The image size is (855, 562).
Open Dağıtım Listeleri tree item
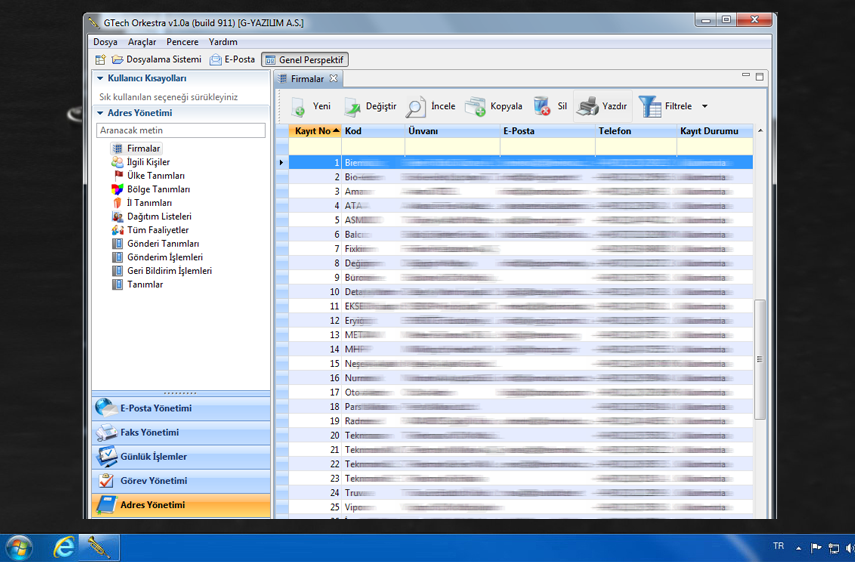pyautogui.click(x=158, y=216)
